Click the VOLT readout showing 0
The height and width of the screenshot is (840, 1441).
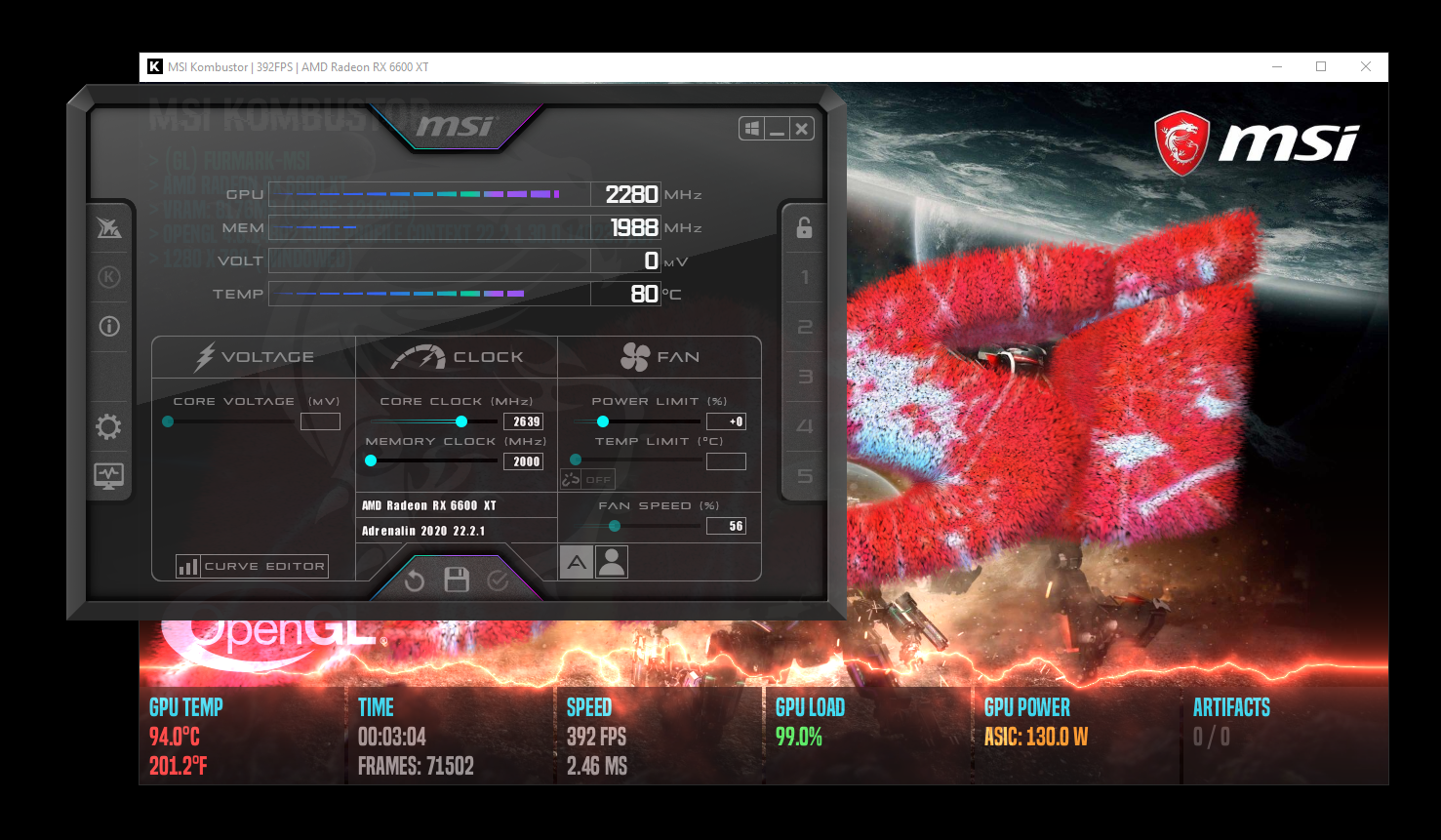(x=651, y=260)
